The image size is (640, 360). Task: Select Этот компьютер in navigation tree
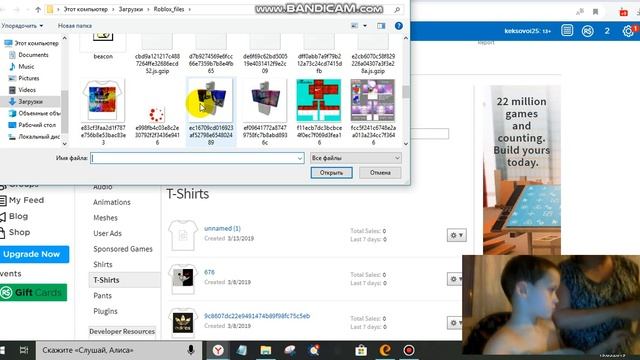click(32, 43)
